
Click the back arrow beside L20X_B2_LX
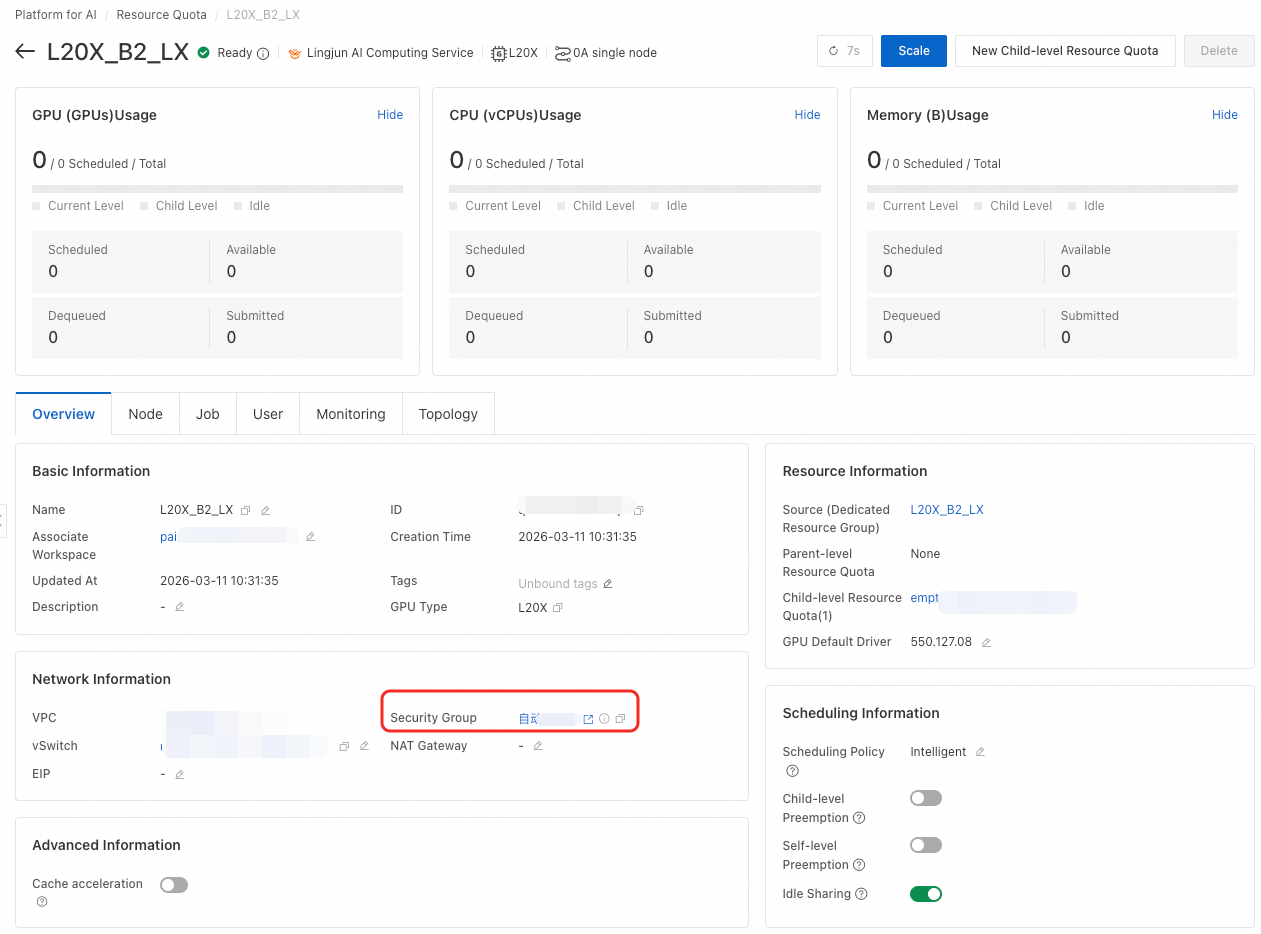(25, 52)
